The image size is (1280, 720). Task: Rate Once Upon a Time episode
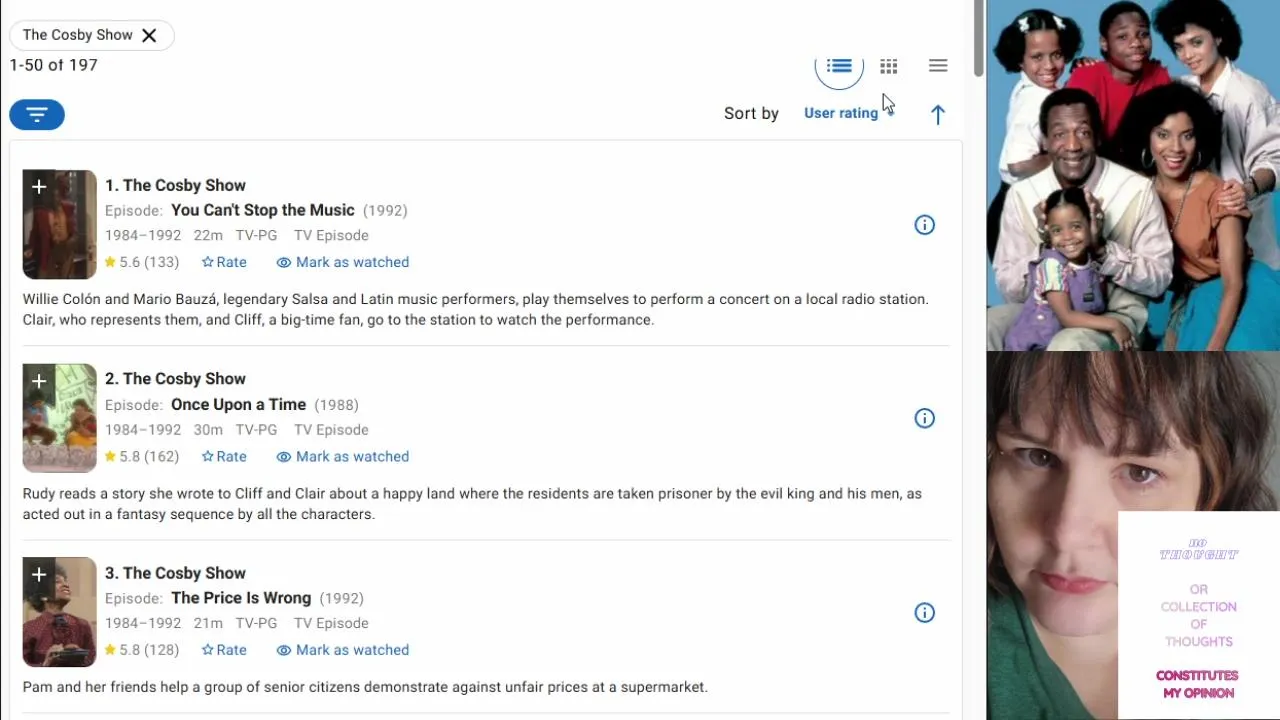pyautogui.click(x=224, y=456)
